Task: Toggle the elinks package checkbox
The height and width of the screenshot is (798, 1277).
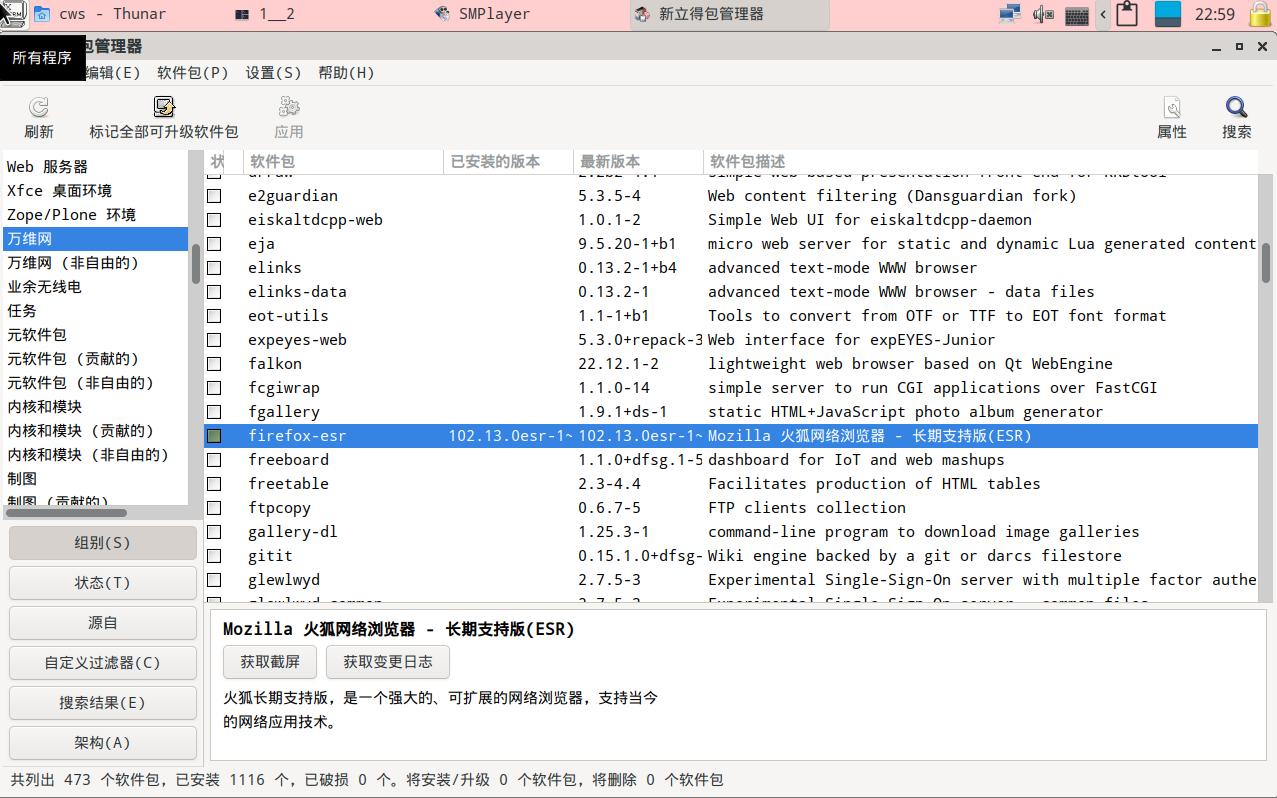Action: click(x=214, y=268)
